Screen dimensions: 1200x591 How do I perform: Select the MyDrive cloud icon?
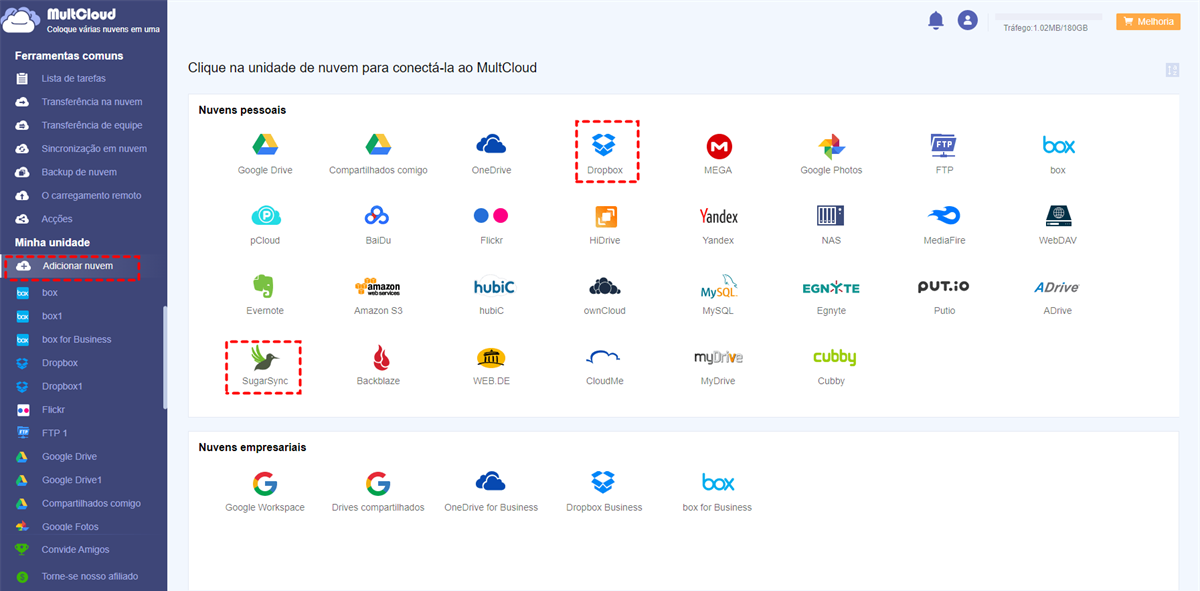(x=718, y=357)
